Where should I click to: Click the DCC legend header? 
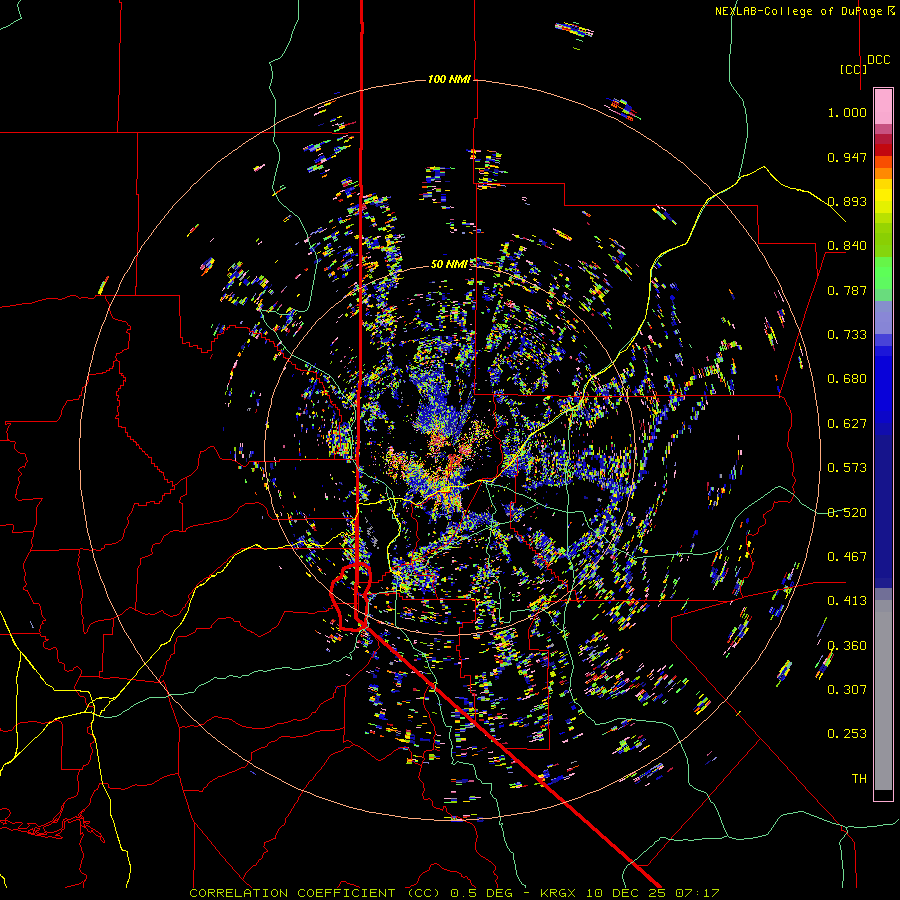879,60
